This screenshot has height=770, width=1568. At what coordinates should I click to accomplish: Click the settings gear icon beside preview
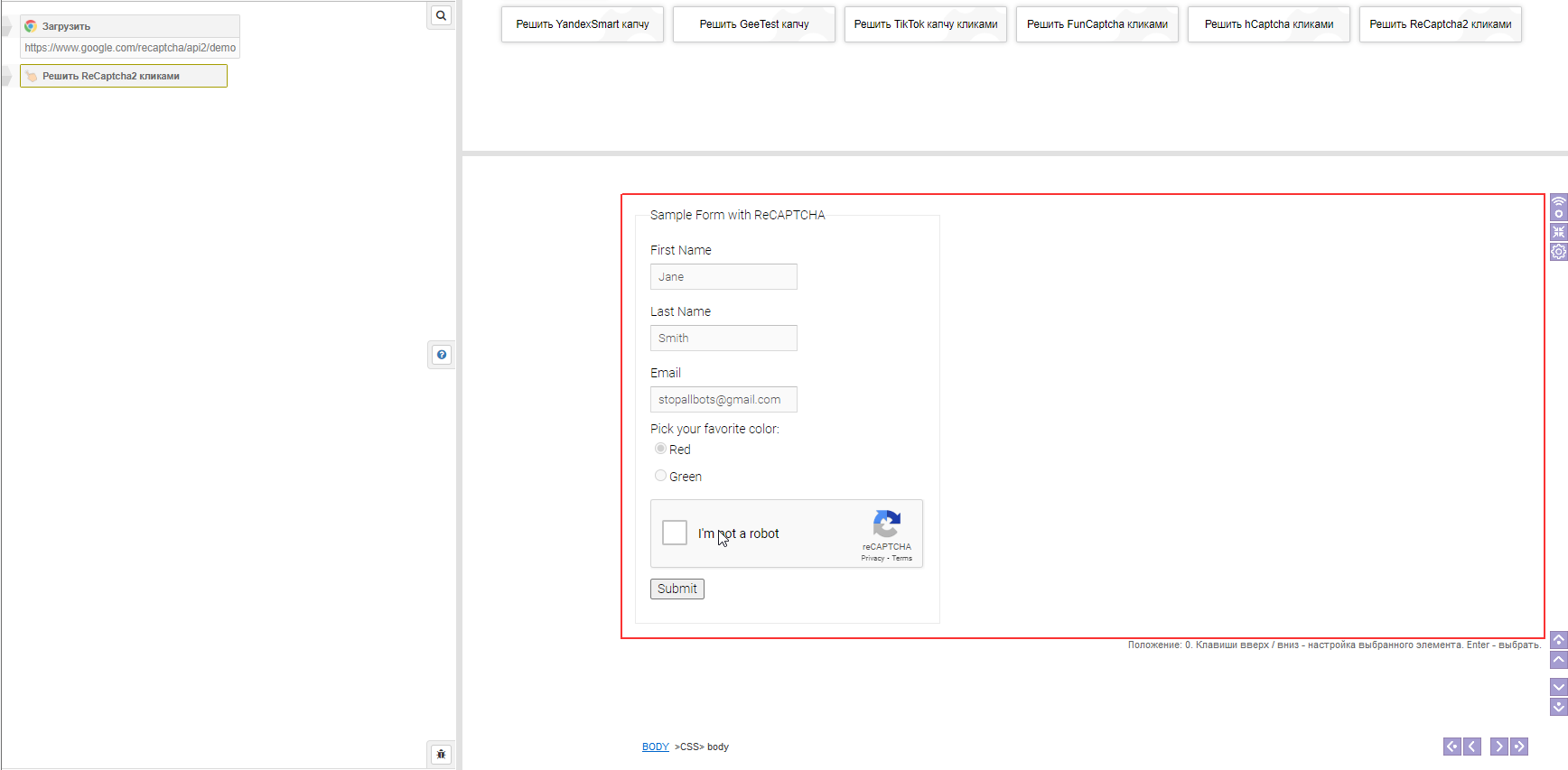[1558, 252]
